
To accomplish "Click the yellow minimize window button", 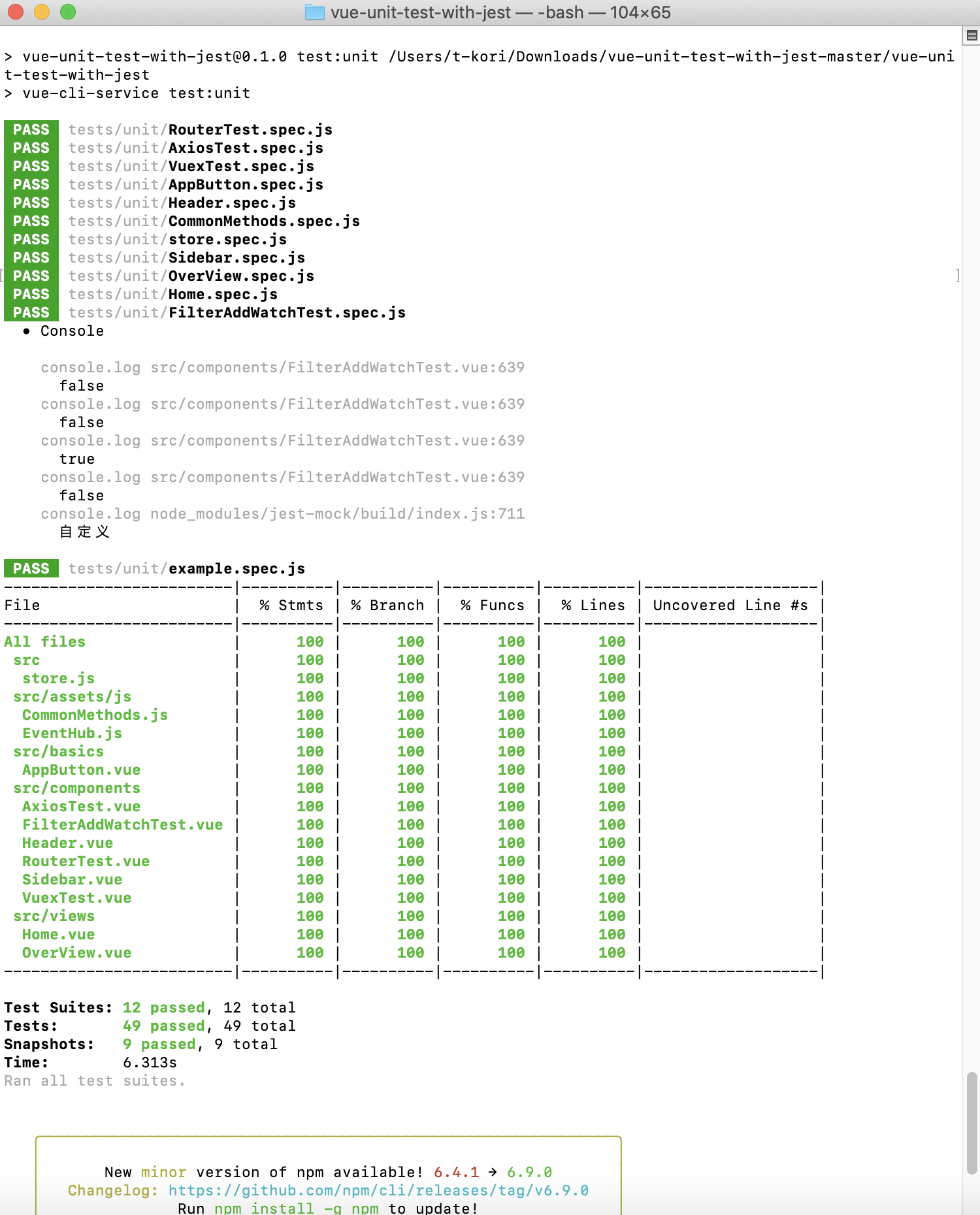I will pos(42,12).
